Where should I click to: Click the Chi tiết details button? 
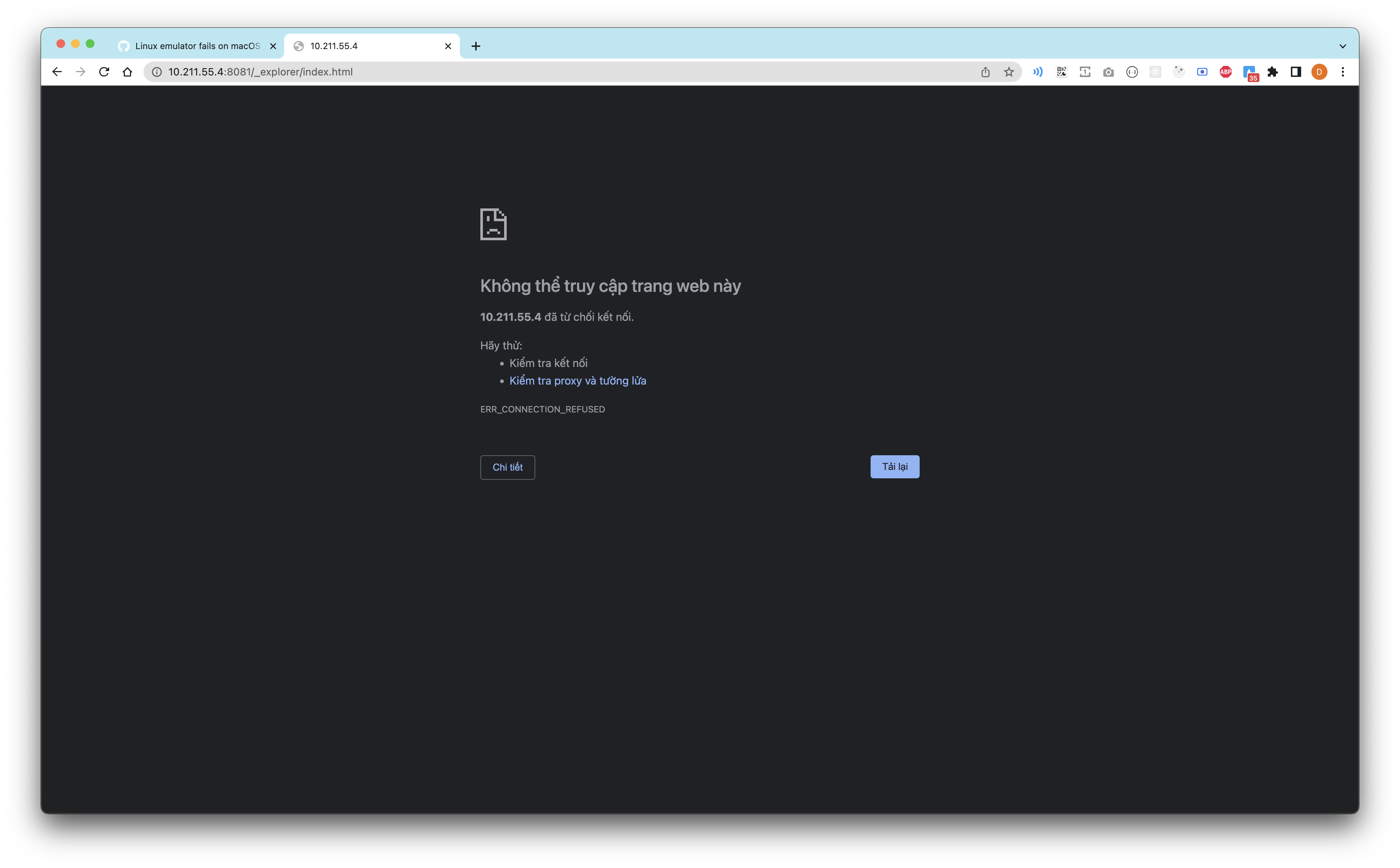(x=507, y=467)
